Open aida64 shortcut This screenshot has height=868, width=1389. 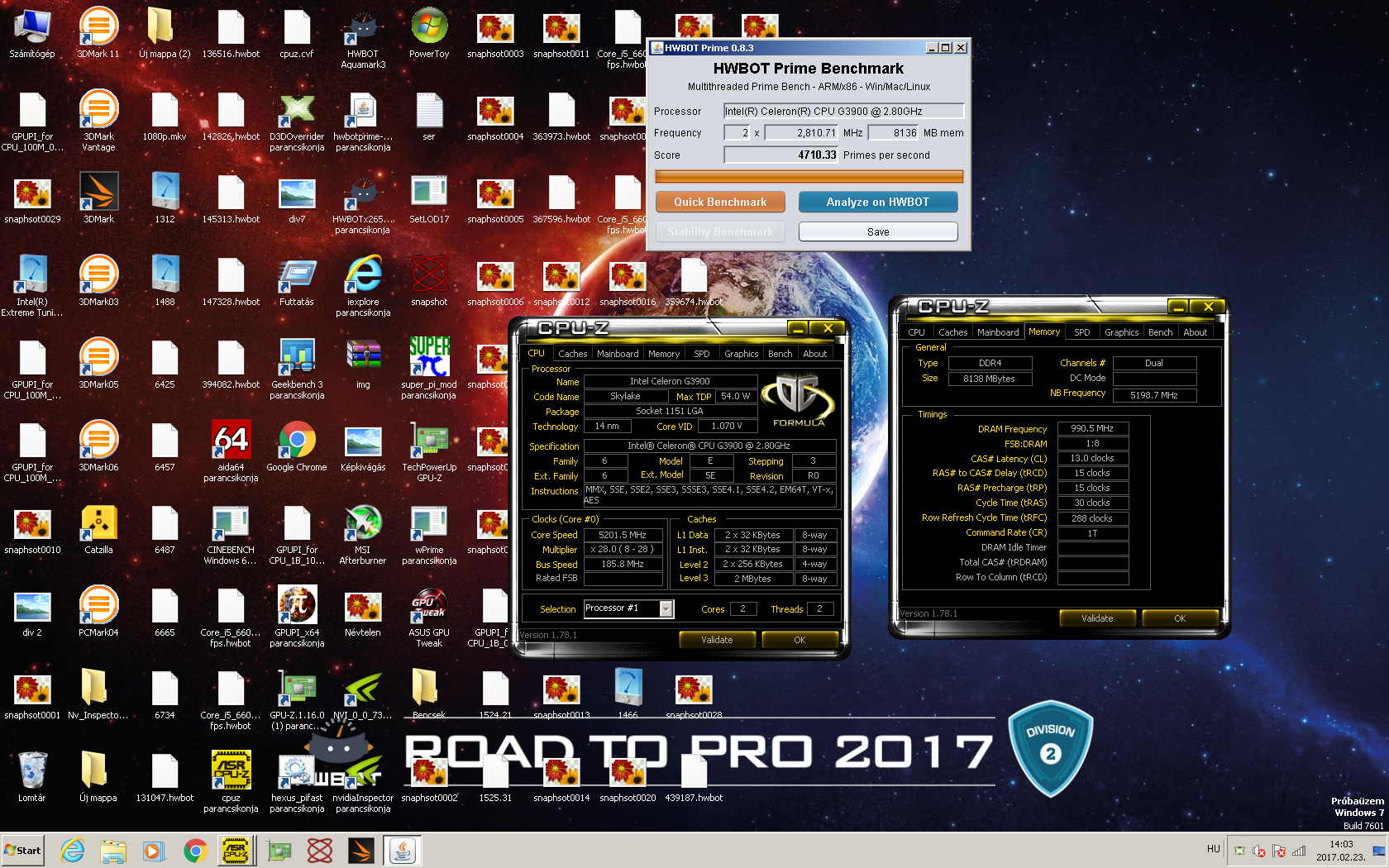[231, 451]
